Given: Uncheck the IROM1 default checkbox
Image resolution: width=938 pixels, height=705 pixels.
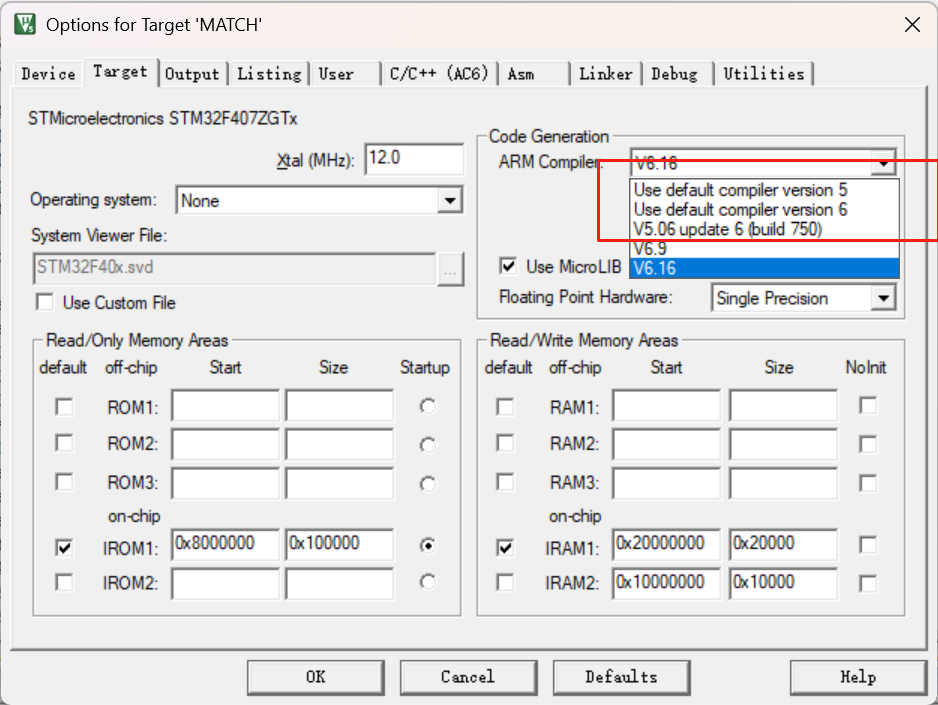Looking at the screenshot, I should point(64,548).
